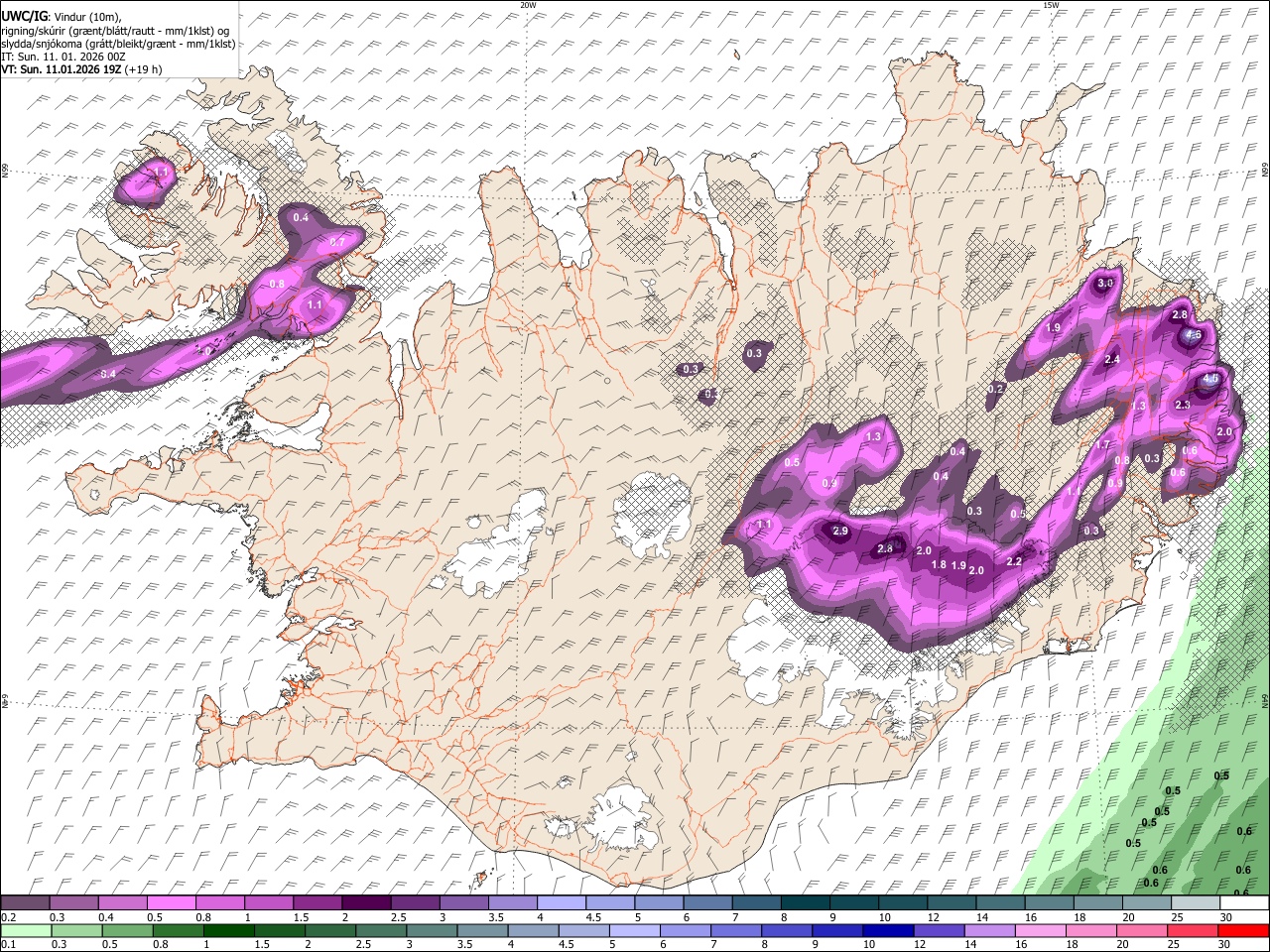
Task: Click the '20W' longitude label
Action: coord(528,5)
